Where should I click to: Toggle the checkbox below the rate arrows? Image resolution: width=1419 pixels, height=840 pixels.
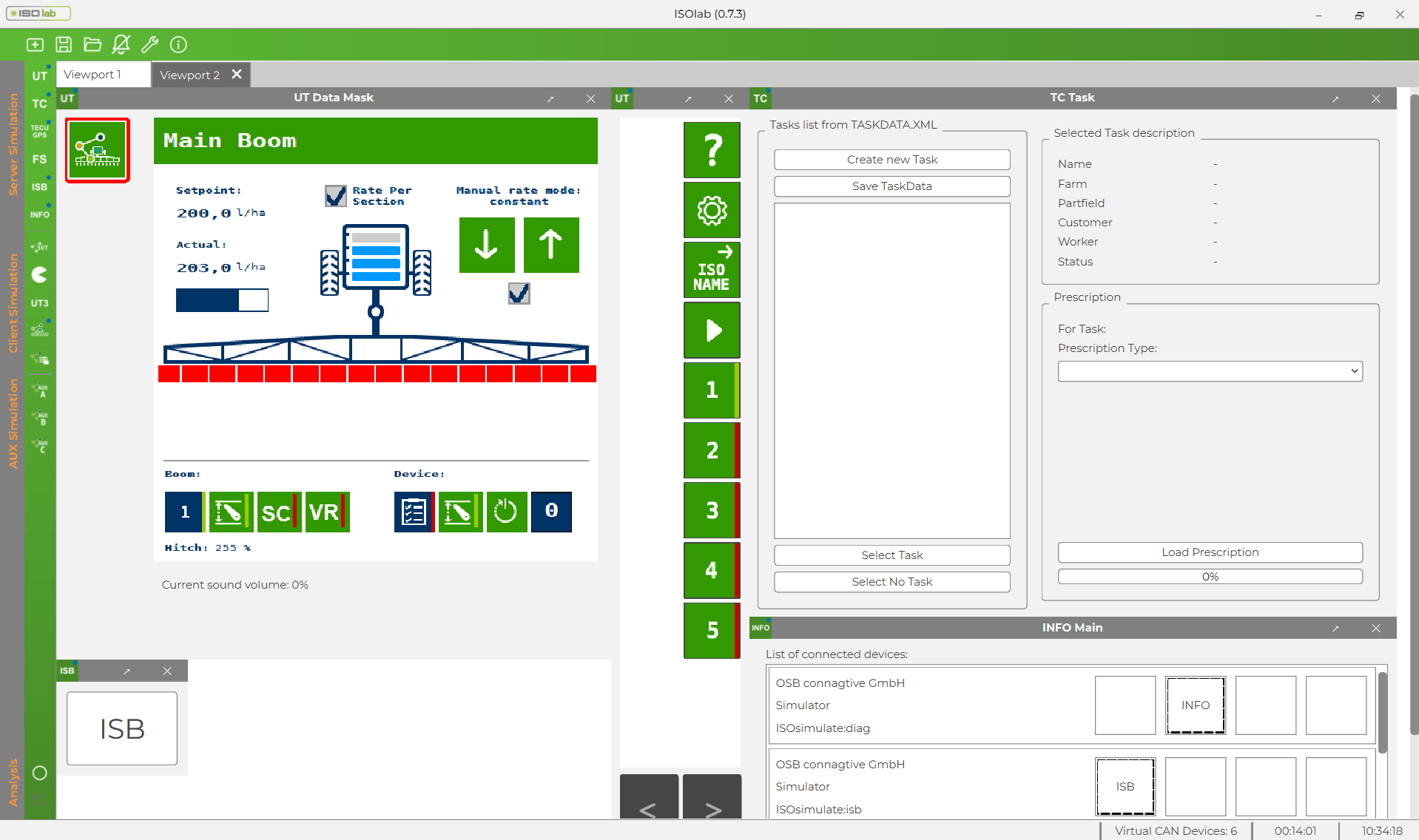[519, 294]
